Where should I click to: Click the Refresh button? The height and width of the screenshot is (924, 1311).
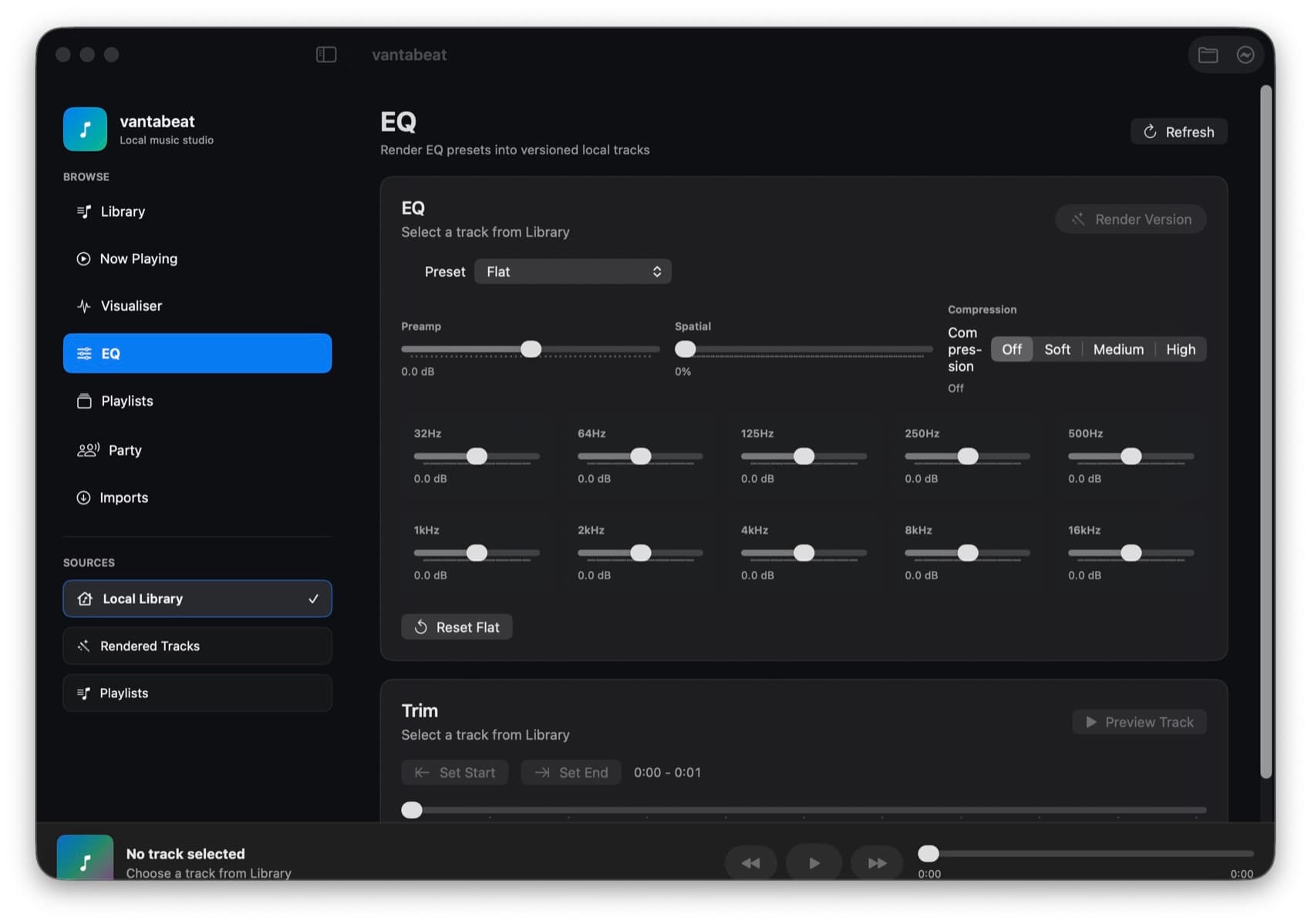click(1178, 132)
